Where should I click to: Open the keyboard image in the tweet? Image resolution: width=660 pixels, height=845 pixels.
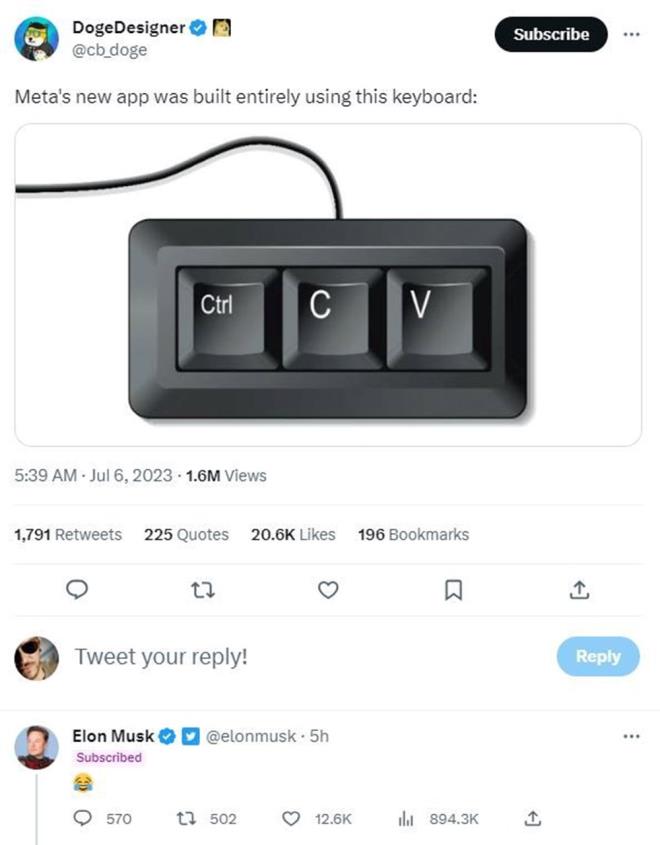pyautogui.click(x=328, y=285)
